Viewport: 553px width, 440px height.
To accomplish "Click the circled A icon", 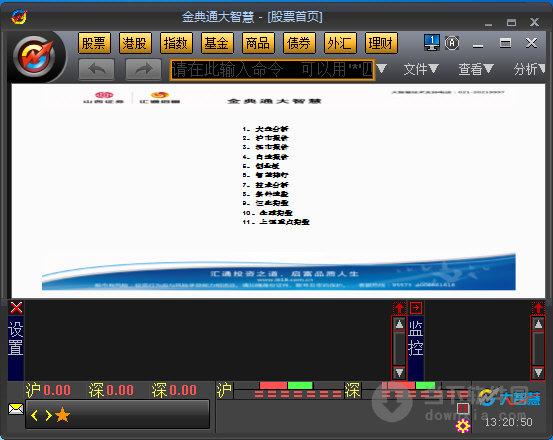I will click(x=452, y=43).
